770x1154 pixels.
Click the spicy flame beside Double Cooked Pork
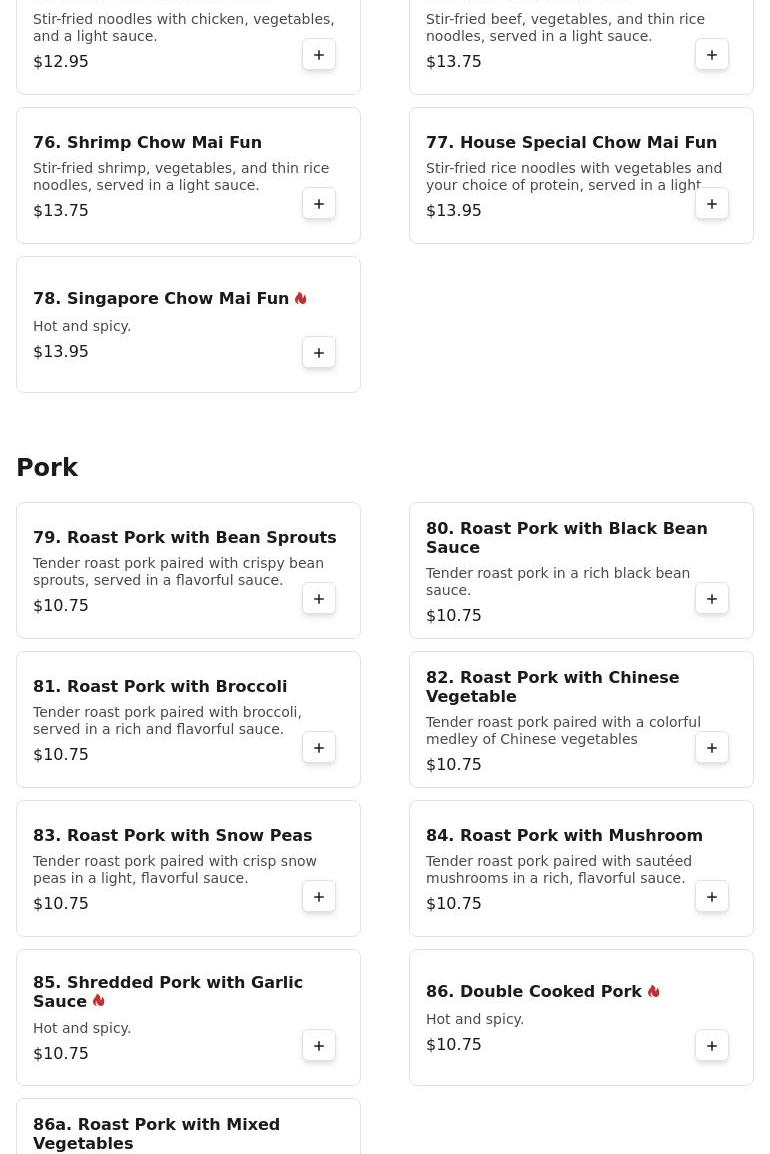tap(653, 992)
